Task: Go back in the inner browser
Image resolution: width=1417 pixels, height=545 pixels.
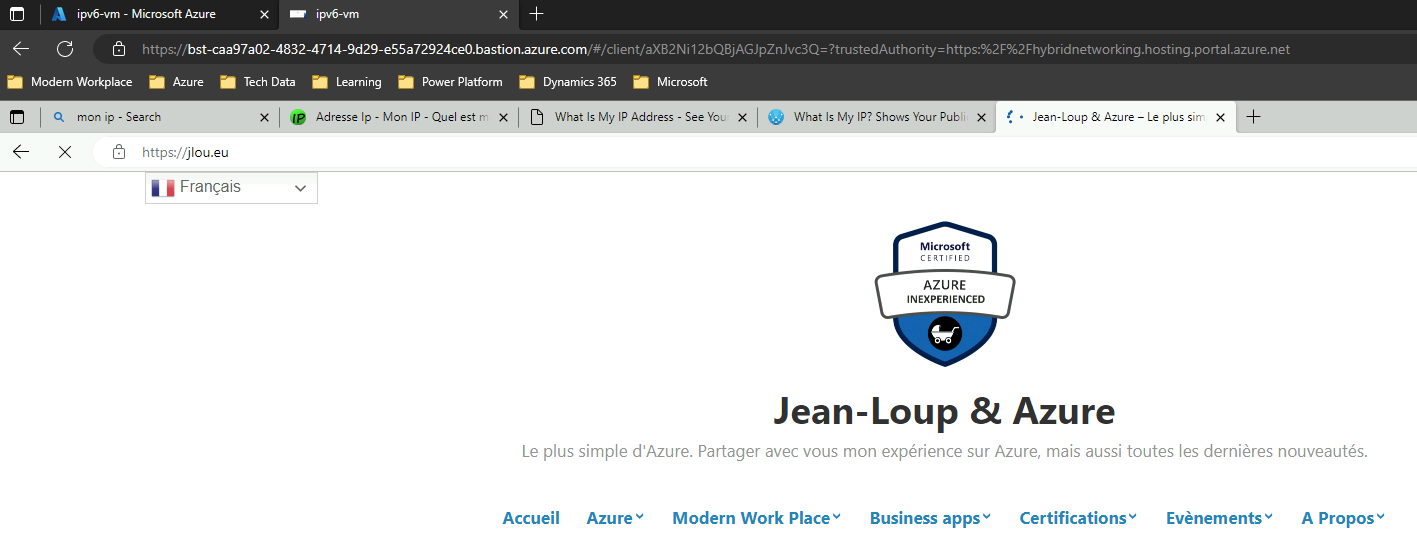Action: [21, 152]
